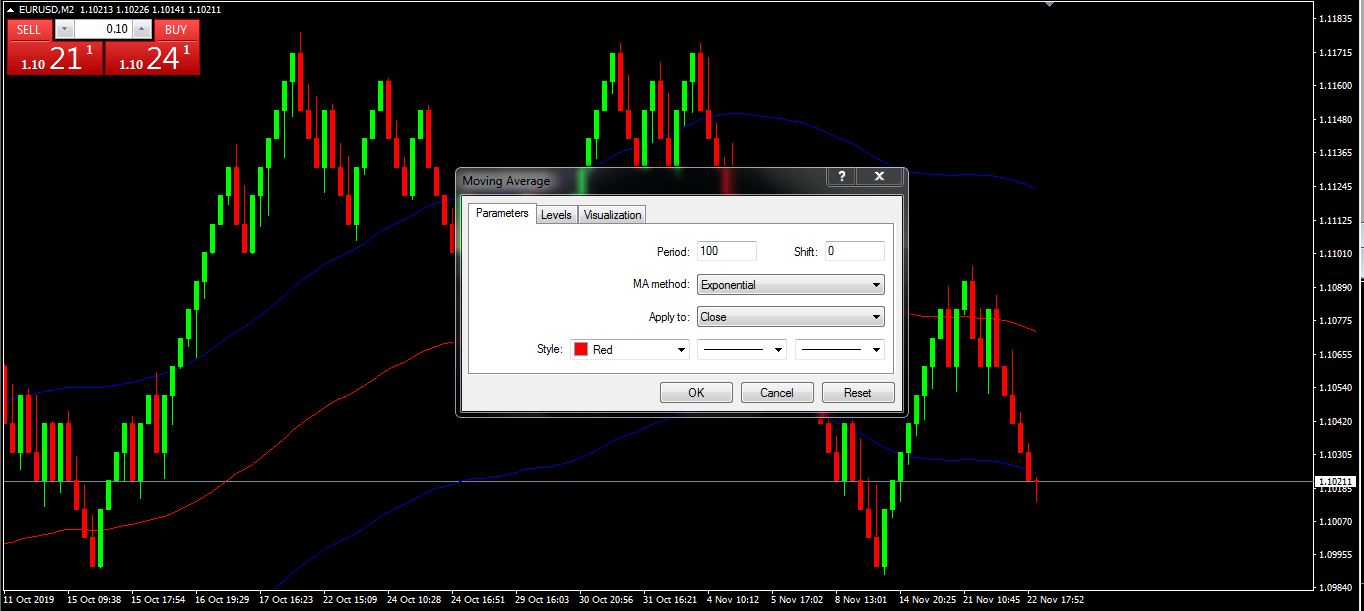
Task: Click the BUY button on the one-click trading panel
Action: coord(176,30)
